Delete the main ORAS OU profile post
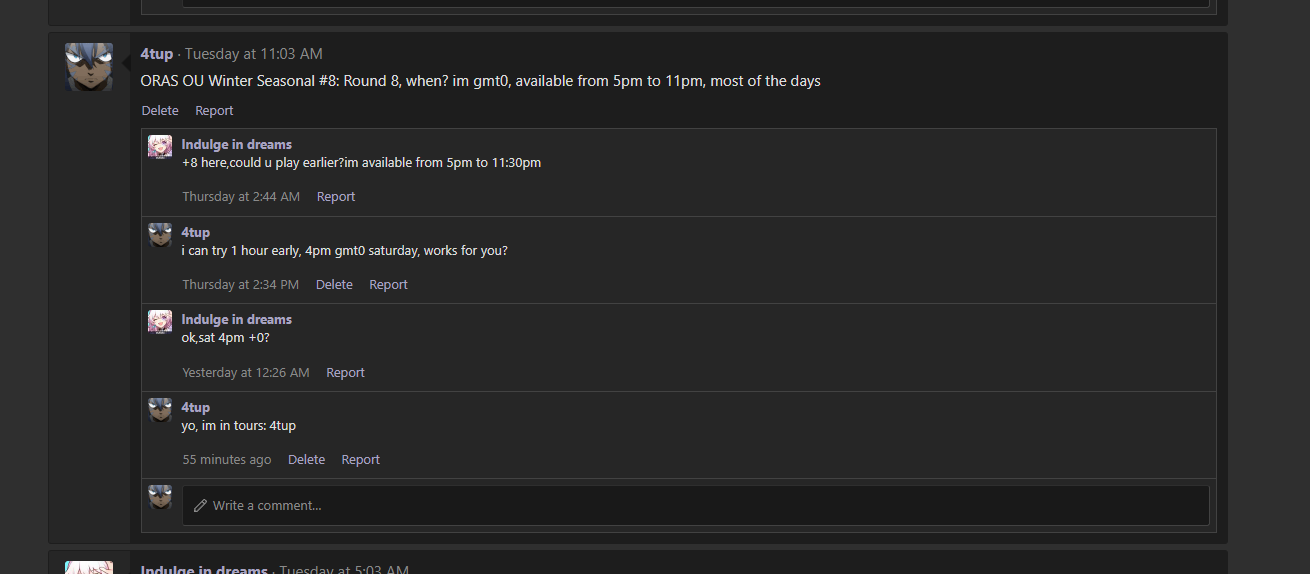 pos(160,111)
